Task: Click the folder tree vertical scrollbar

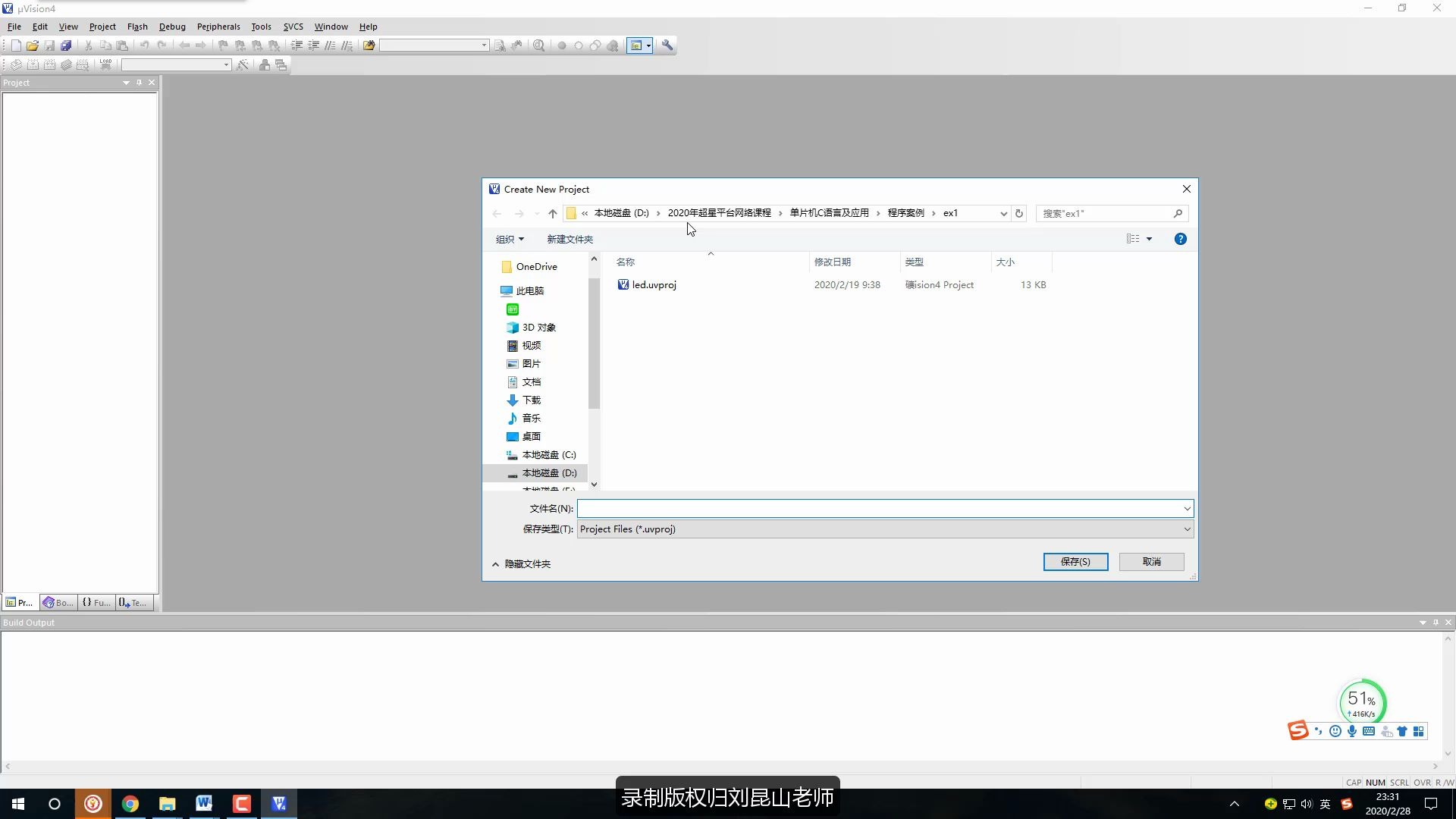Action: click(594, 344)
